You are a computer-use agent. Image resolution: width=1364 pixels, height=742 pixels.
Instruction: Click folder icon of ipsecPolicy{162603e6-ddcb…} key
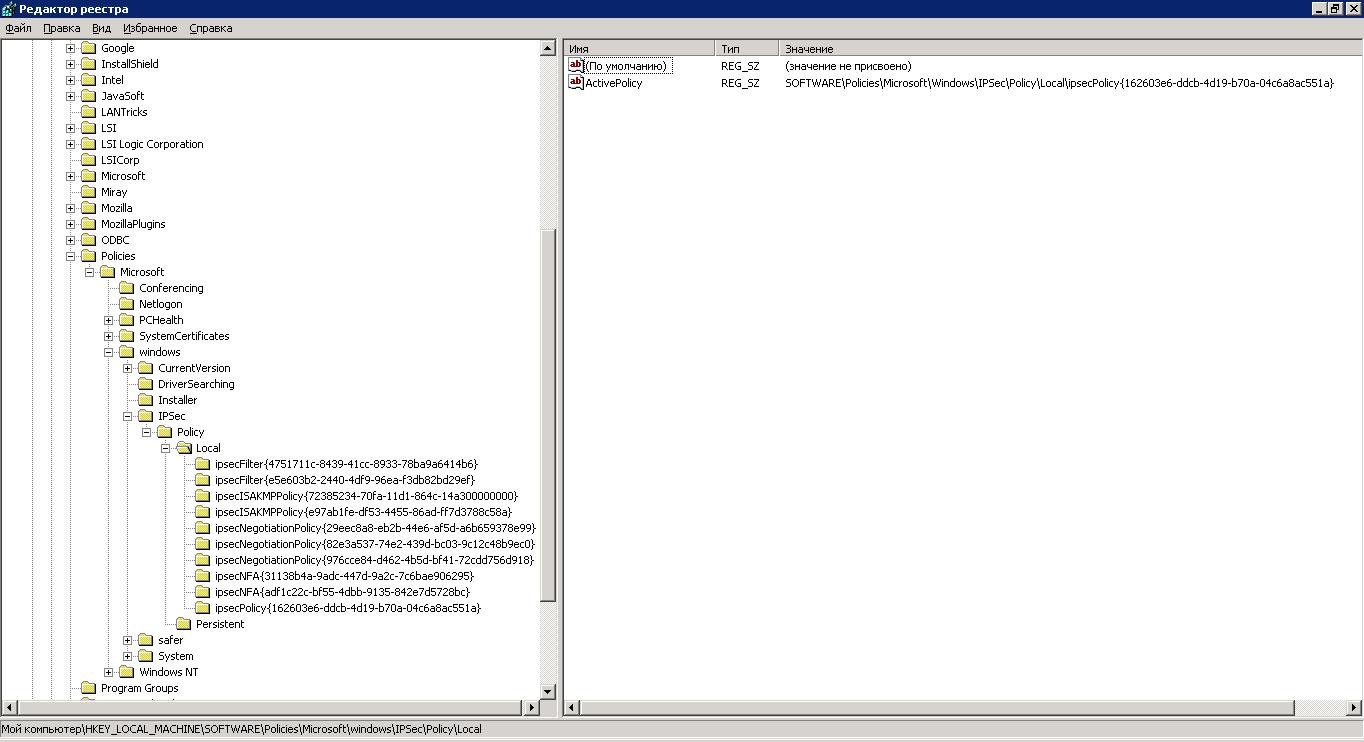click(202, 608)
